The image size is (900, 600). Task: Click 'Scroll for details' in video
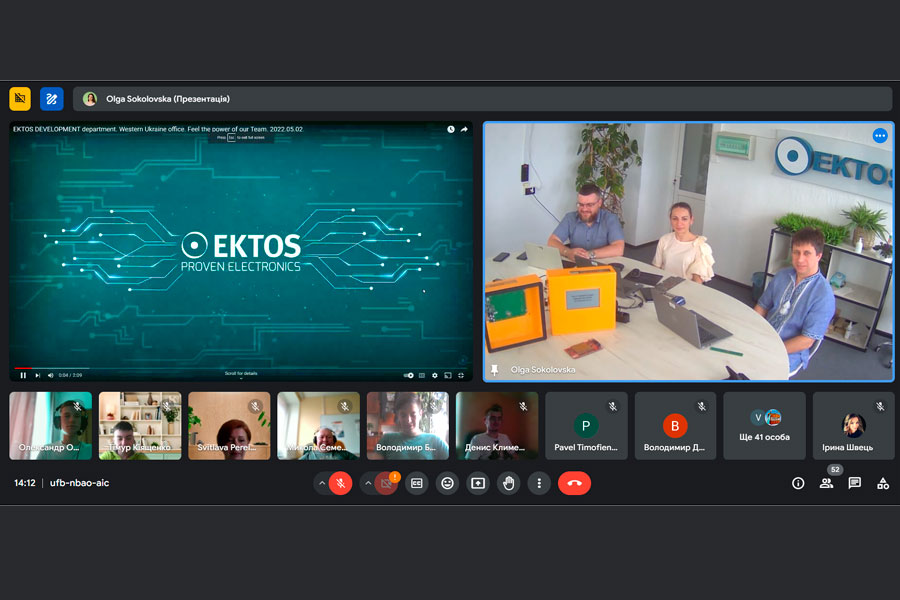241,373
